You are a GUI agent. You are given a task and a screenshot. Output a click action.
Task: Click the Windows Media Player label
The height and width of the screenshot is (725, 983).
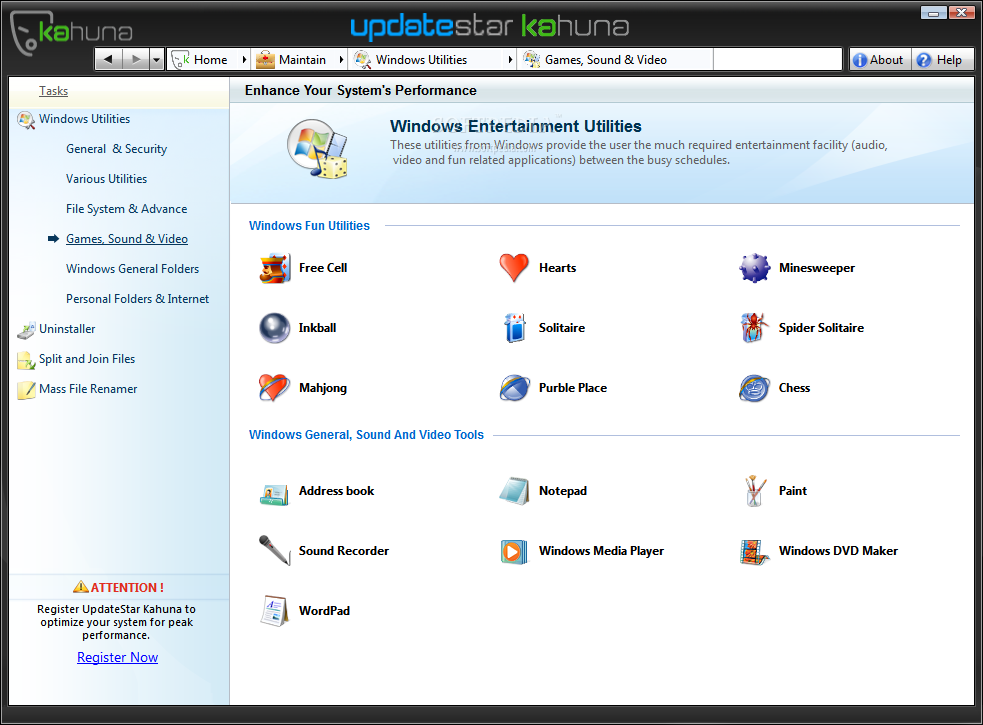point(601,551)
